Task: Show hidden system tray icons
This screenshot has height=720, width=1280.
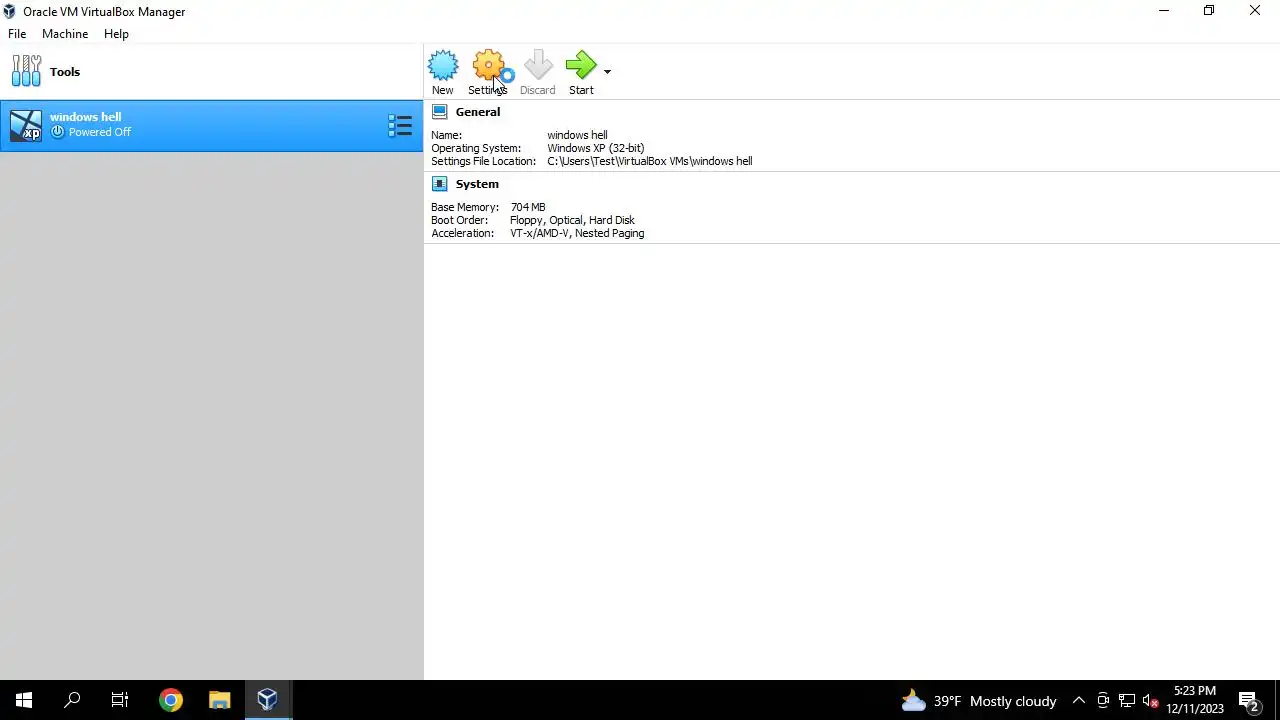Action: pyautogui.click(x=1079, y=701)
